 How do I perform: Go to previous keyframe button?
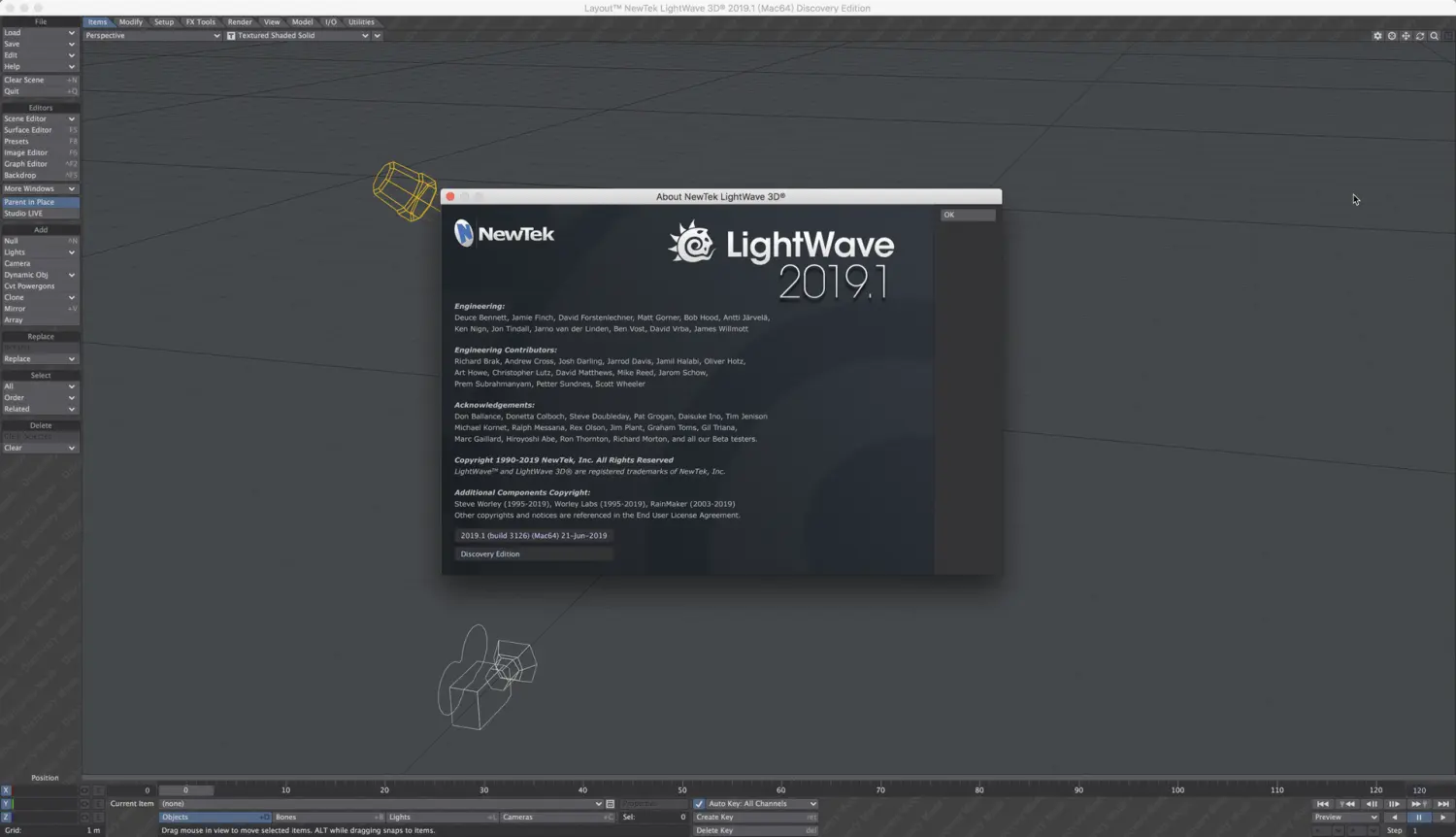click(x=1347, y=804)
